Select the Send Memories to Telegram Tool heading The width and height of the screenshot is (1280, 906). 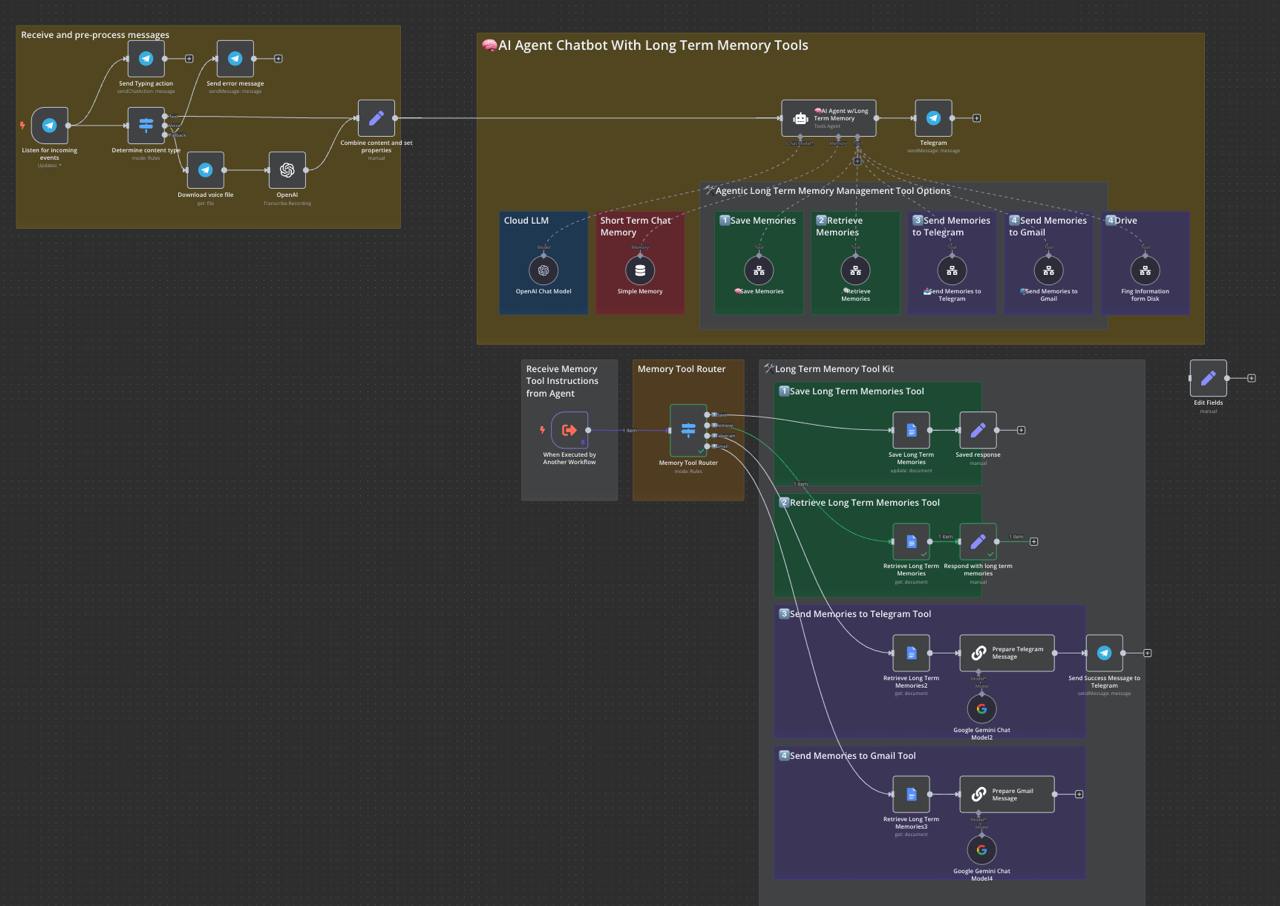coord(855,614)
